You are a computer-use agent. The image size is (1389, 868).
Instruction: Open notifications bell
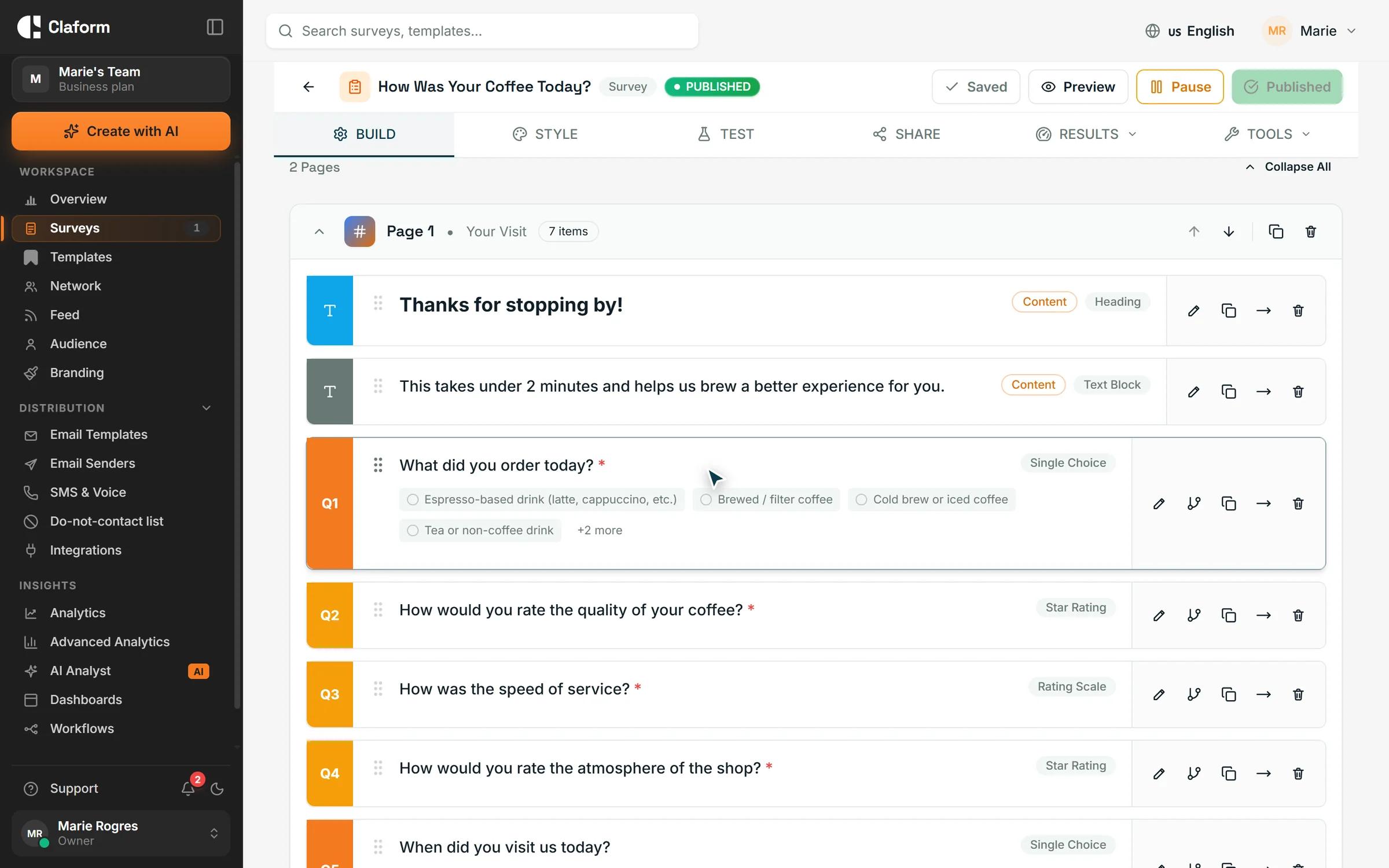pos(188,788)
